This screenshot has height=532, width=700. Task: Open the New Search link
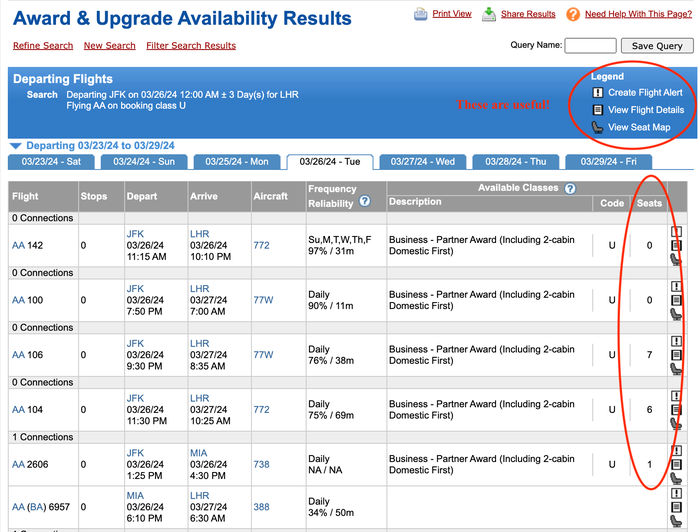pos(109,46)
